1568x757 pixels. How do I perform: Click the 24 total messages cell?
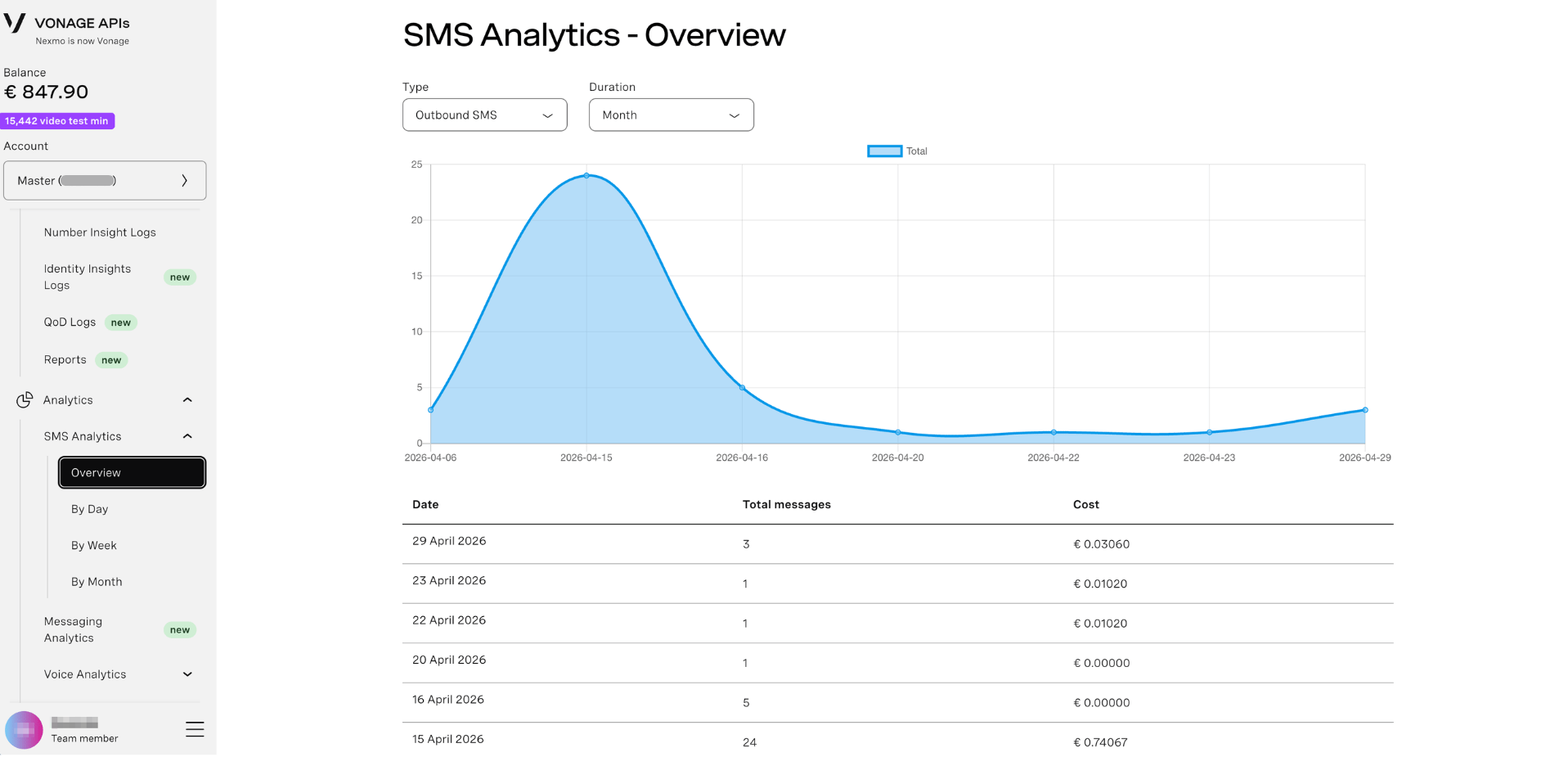tap(749, 742)
